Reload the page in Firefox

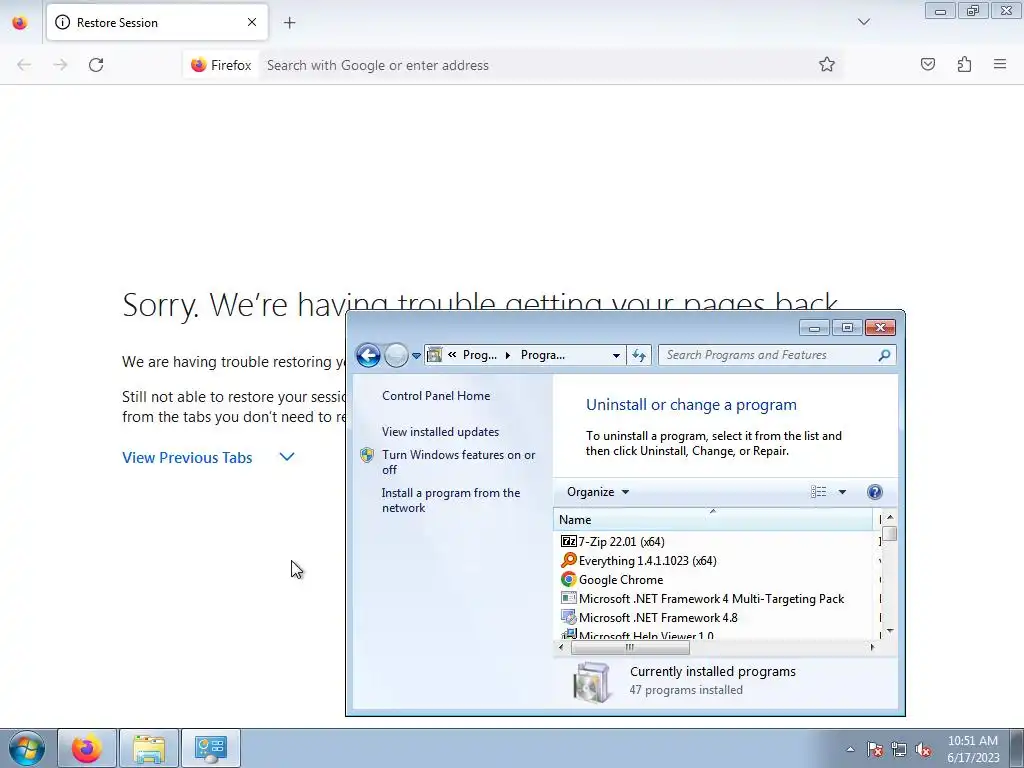point(96,65)
